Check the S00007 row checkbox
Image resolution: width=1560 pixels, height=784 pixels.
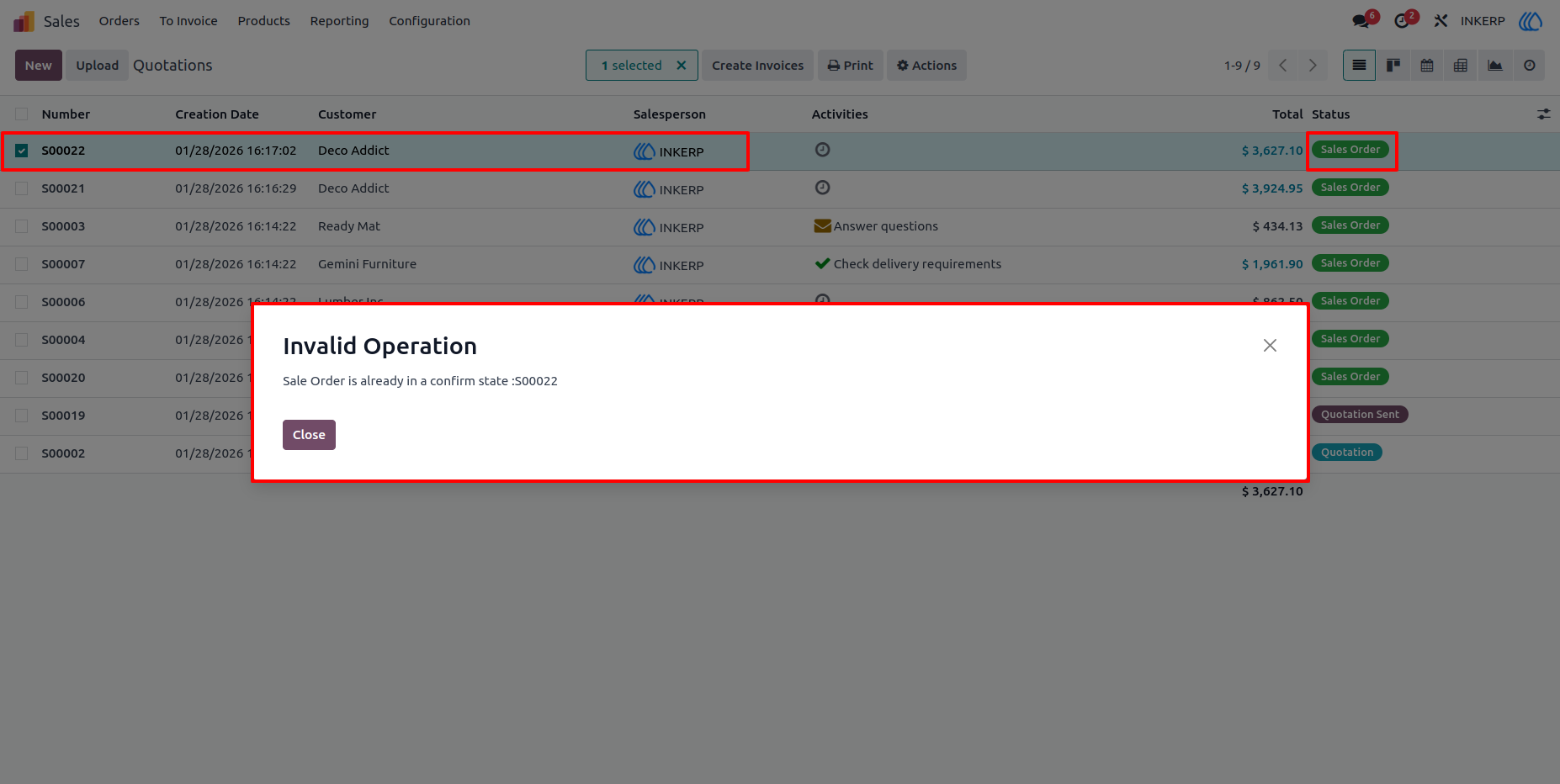point(22,264)
